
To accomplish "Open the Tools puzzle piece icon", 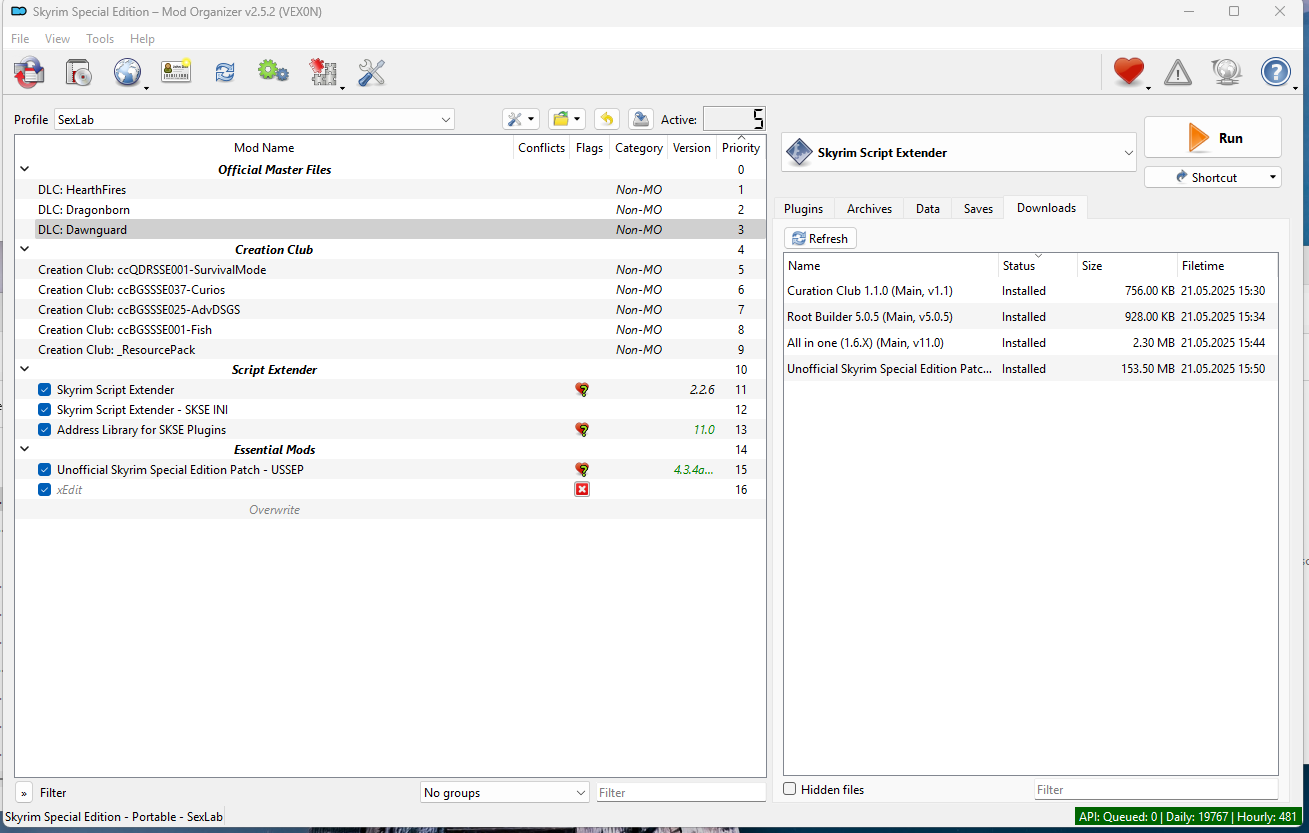I will (322, 72).
